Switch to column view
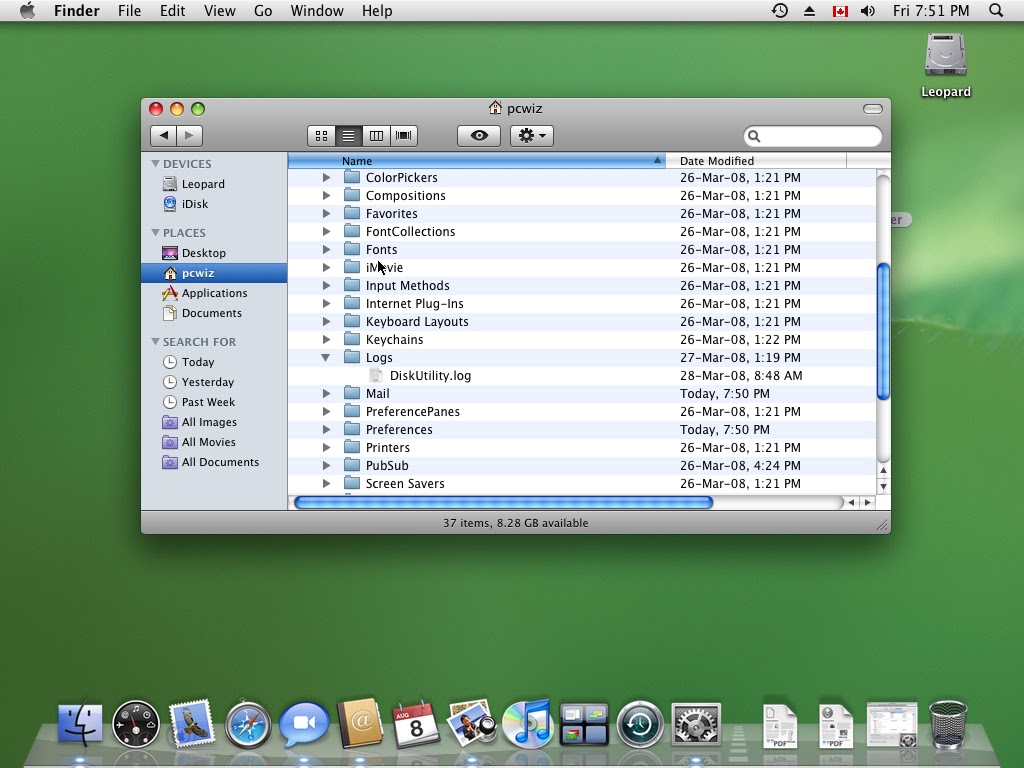 coord(376,136)
